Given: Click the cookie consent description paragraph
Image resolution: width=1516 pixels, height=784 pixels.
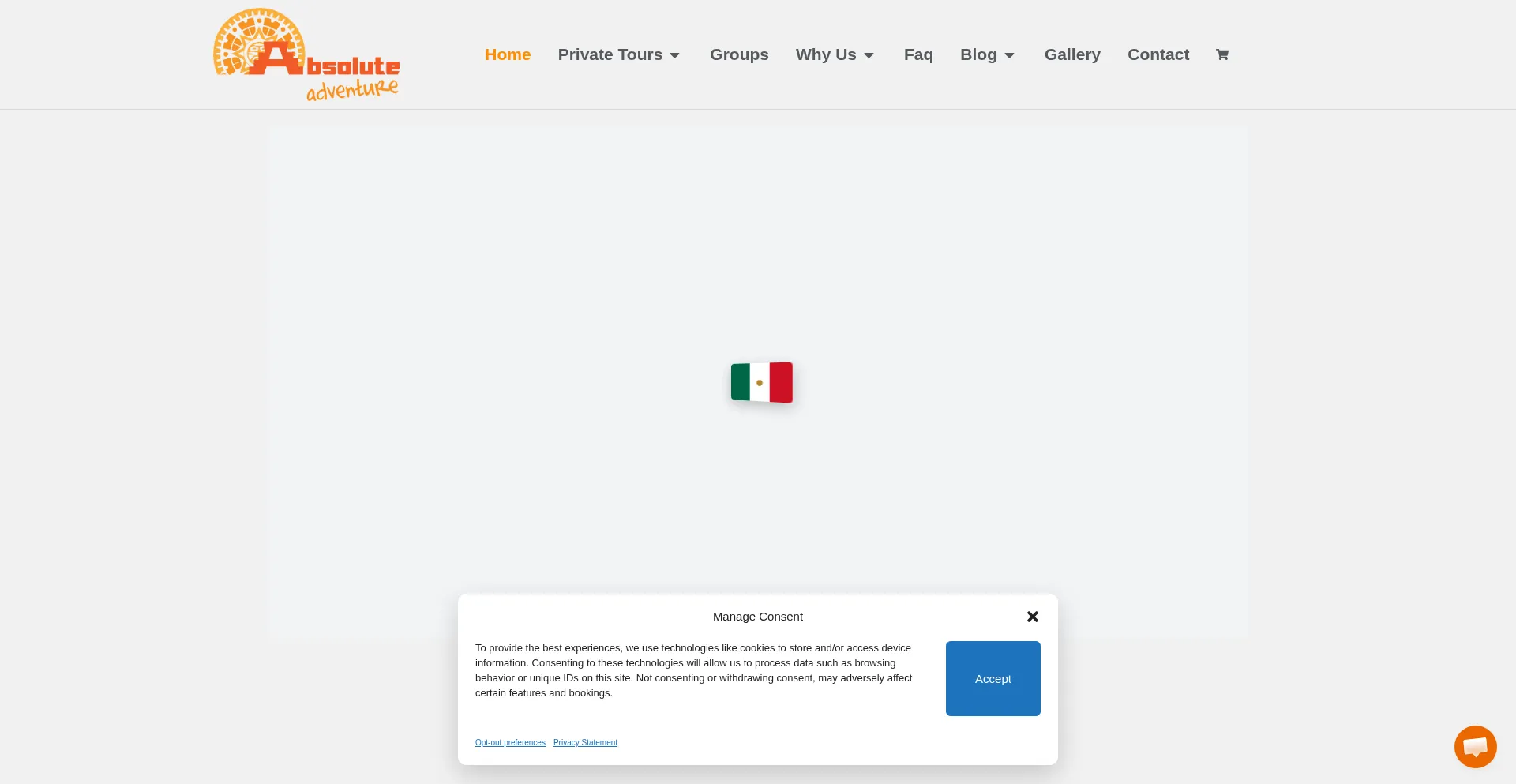Looking at the screenshot, I should [x=694, y=670].
